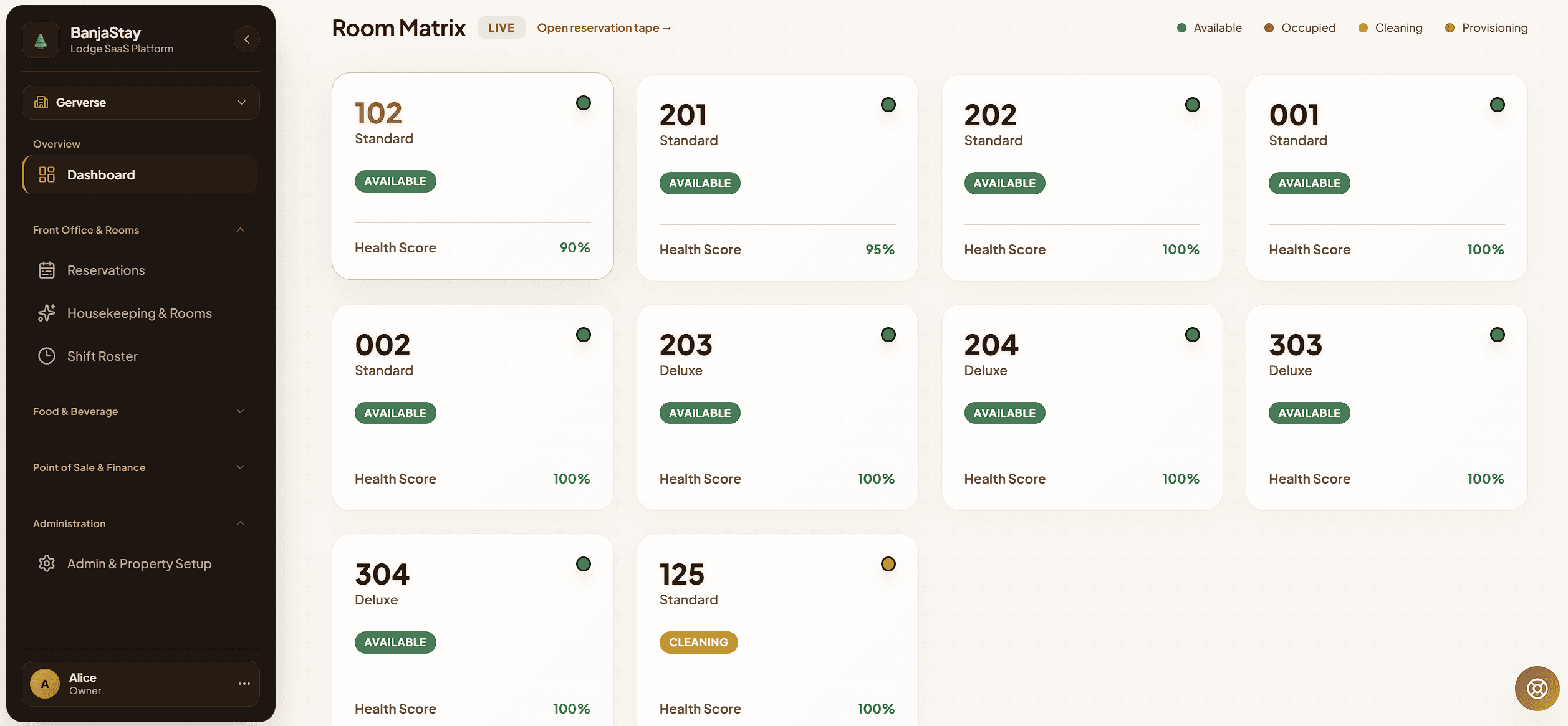The width and height of the screenshot is (1568, 726).
Task: Open the Dashboard menu item
Action: click(141, 174)
